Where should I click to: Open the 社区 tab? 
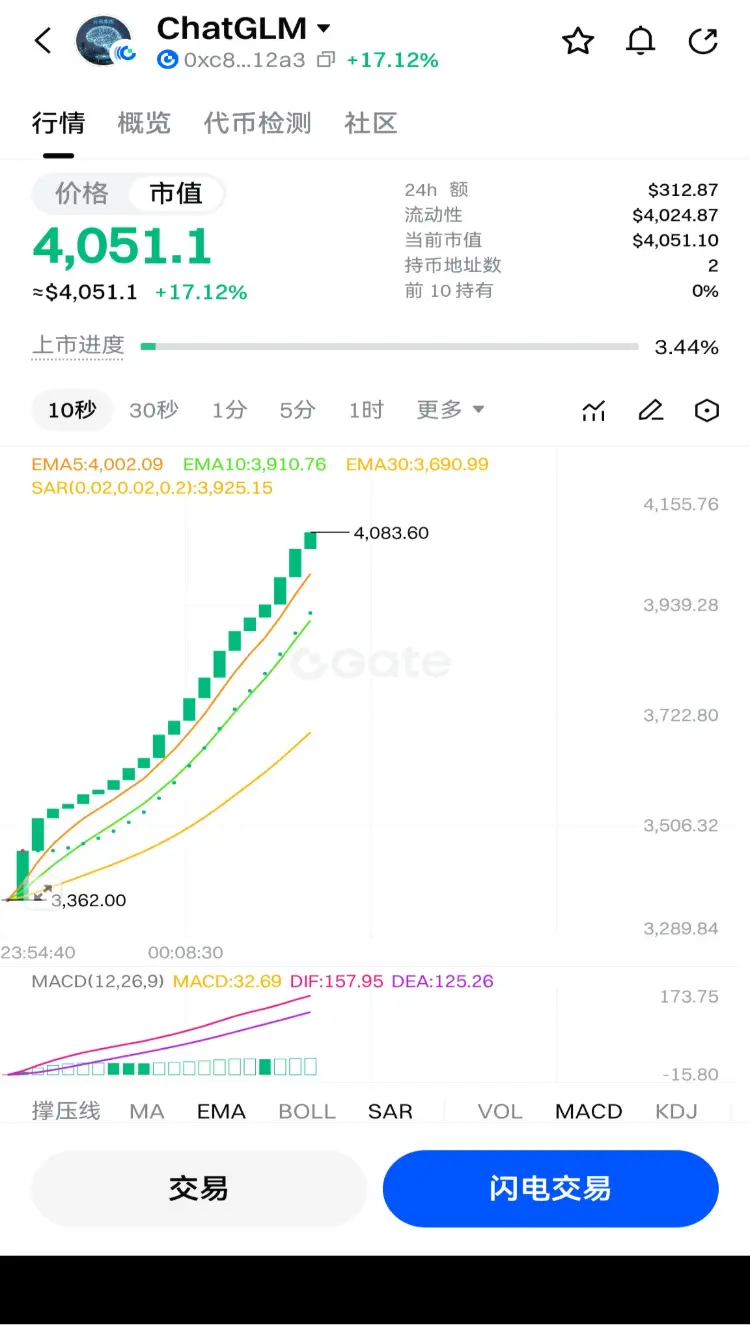[371, 123]
